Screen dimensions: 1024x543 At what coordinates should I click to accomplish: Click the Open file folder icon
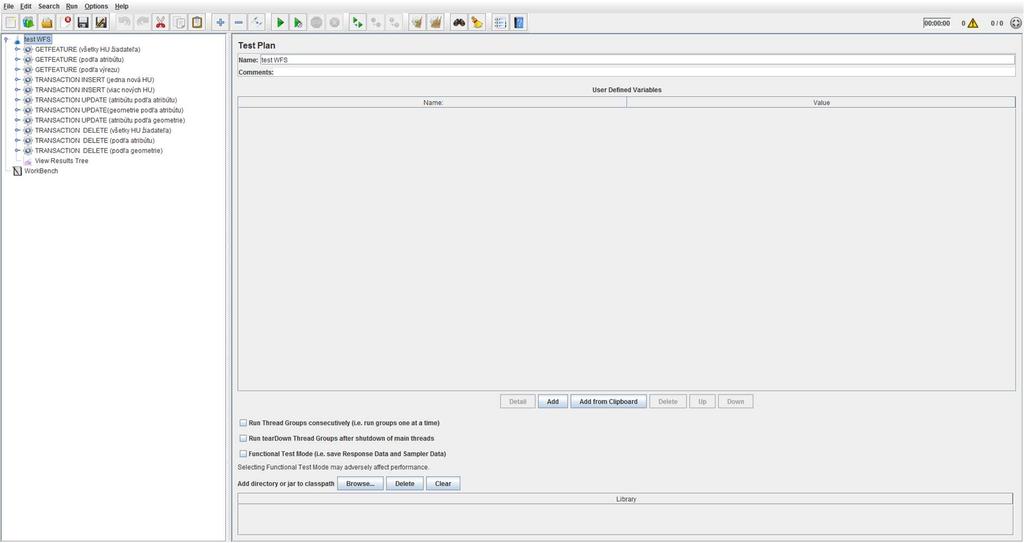coord(46,23)
